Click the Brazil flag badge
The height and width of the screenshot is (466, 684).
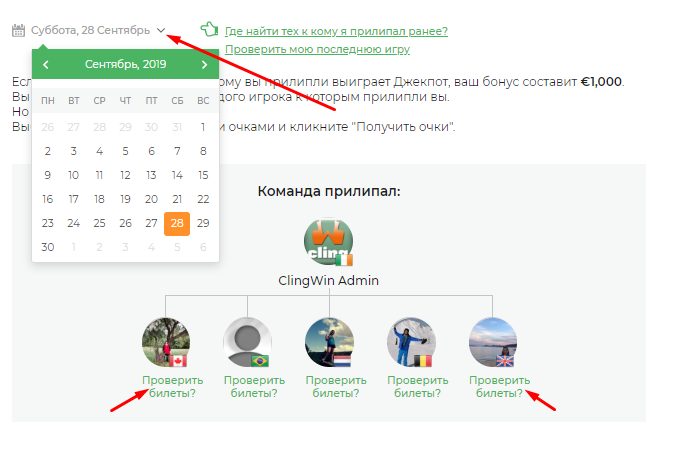pos(260,361)
